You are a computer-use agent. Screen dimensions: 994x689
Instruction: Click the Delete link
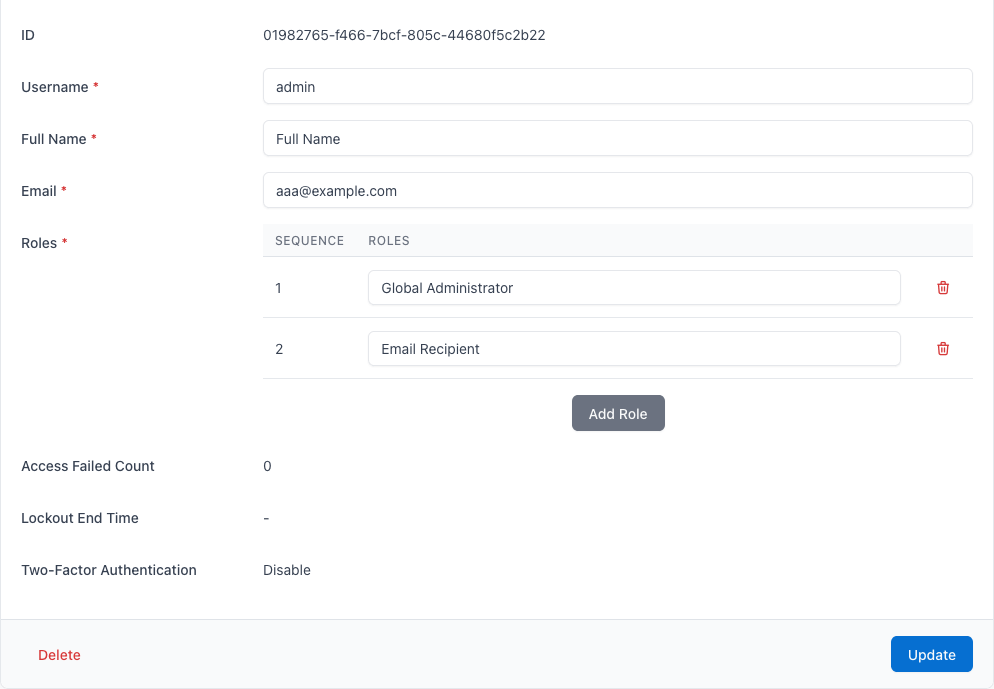59,654
